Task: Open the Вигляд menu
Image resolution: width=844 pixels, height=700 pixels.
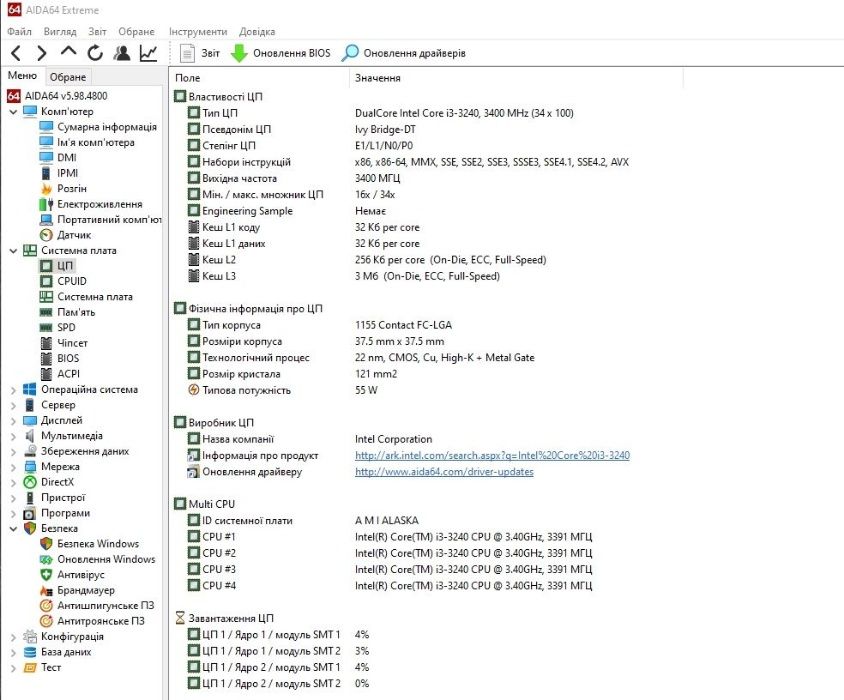Action: click(60, 31)
